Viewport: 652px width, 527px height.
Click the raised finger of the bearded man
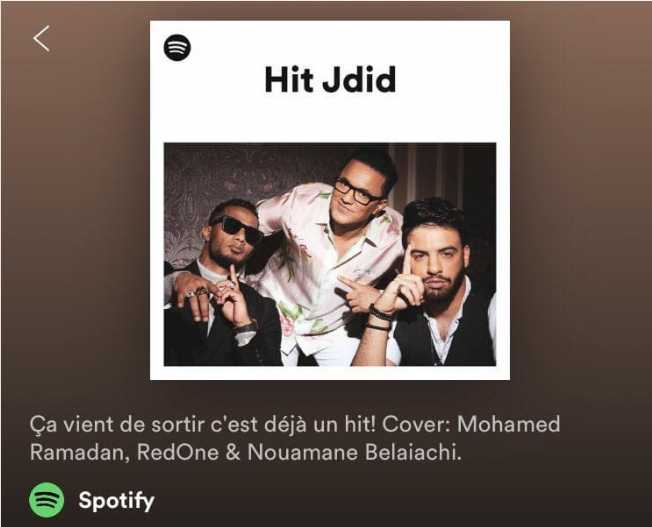tap(406, 261)
